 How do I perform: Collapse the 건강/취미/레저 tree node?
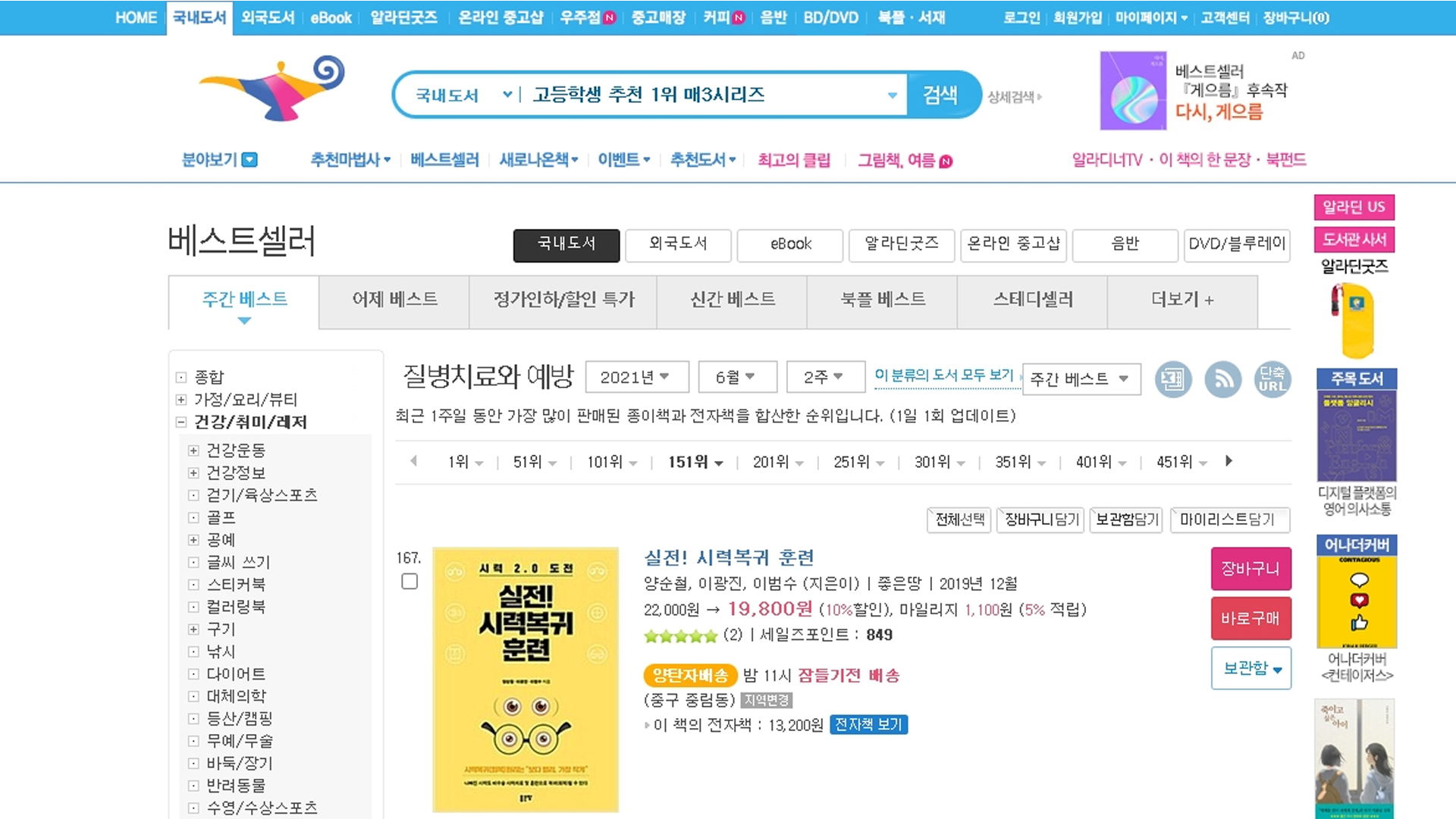point(181,422)
